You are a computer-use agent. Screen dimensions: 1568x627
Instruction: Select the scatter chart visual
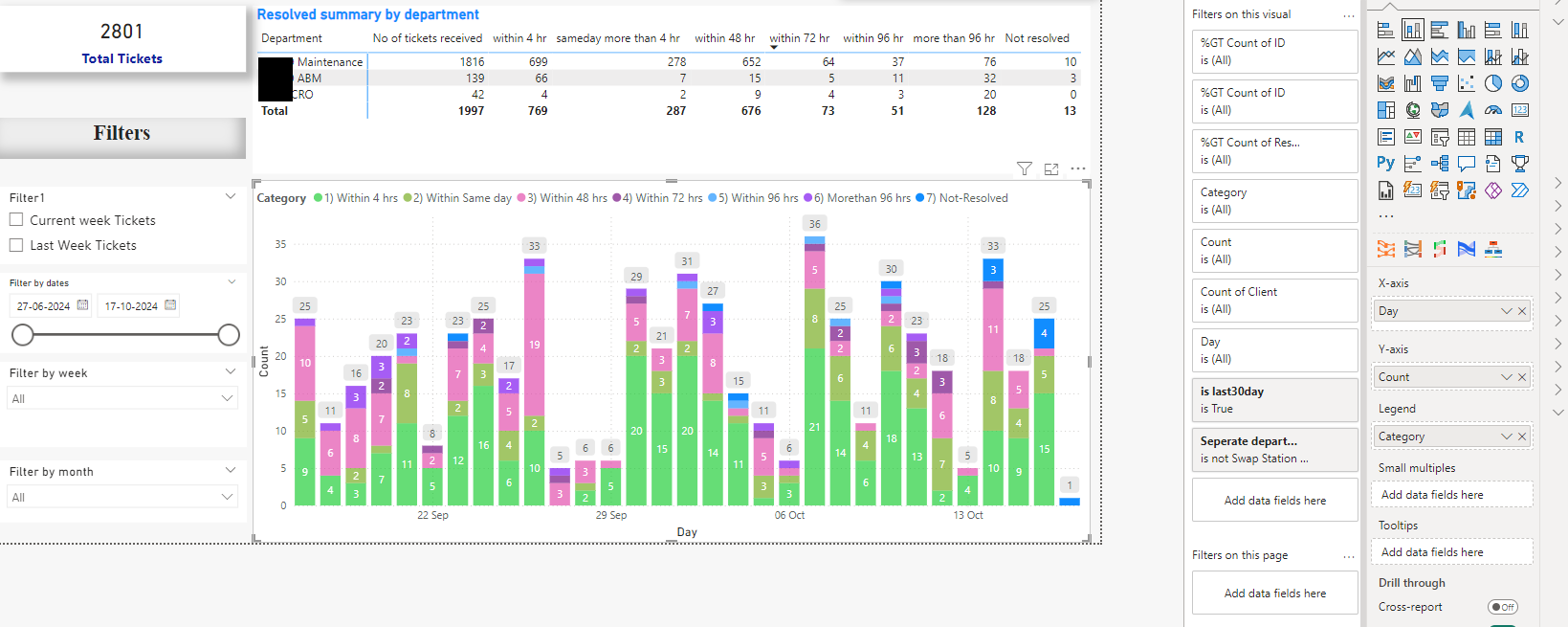[x=1467, y=83]
